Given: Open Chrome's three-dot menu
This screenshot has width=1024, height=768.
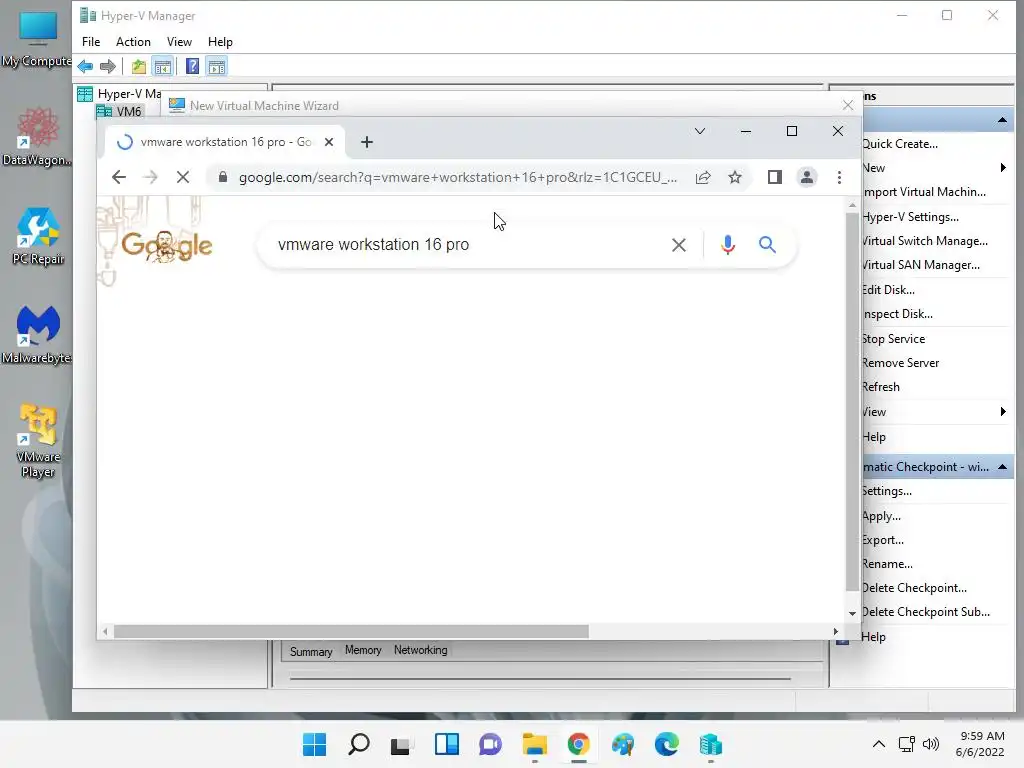Looking at the screenshot, I should tap(839, 177).
